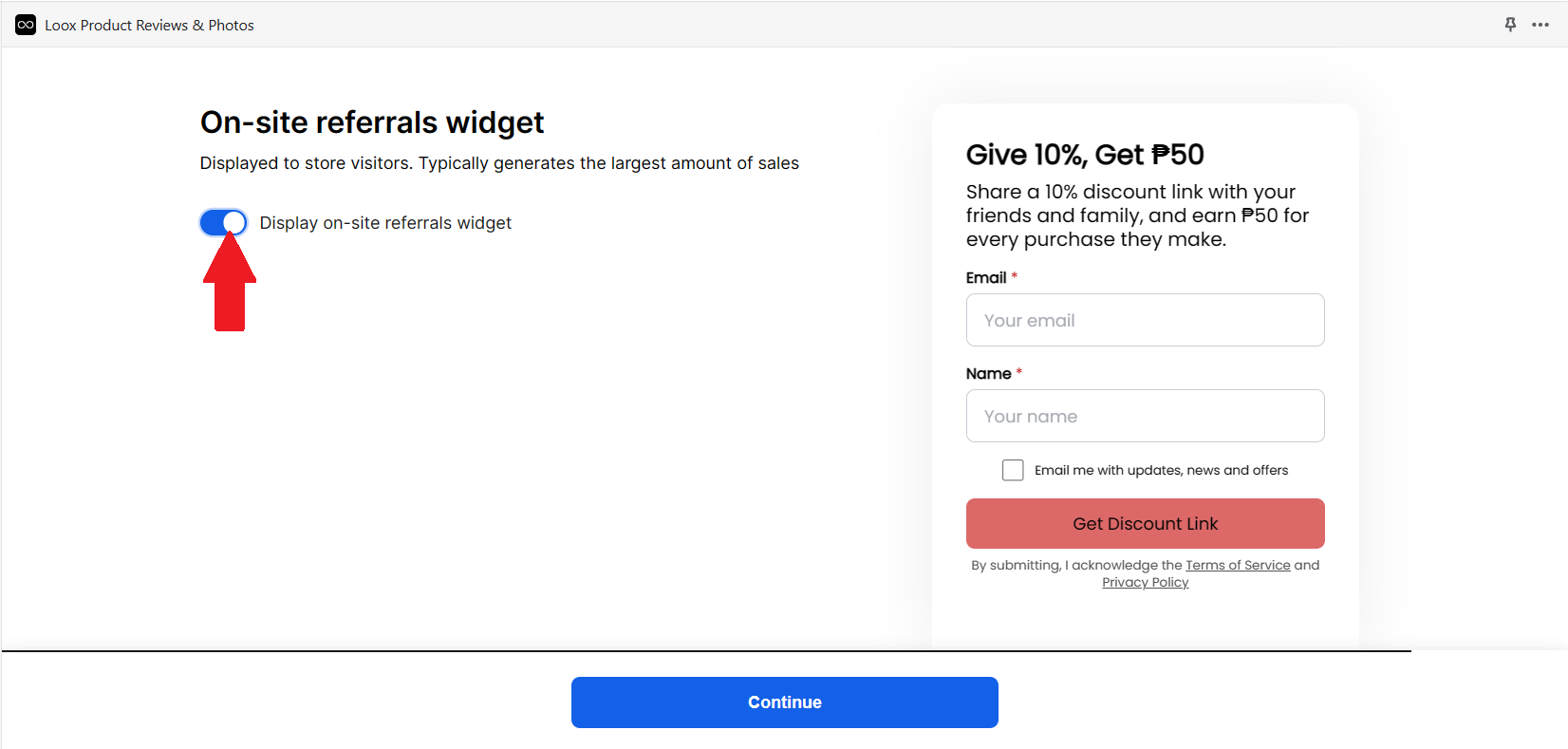Screen dimensions: 1568x749
Task: Focus the 'Your name' input field
Action: pyautogui.click(x=1145, y=416)
